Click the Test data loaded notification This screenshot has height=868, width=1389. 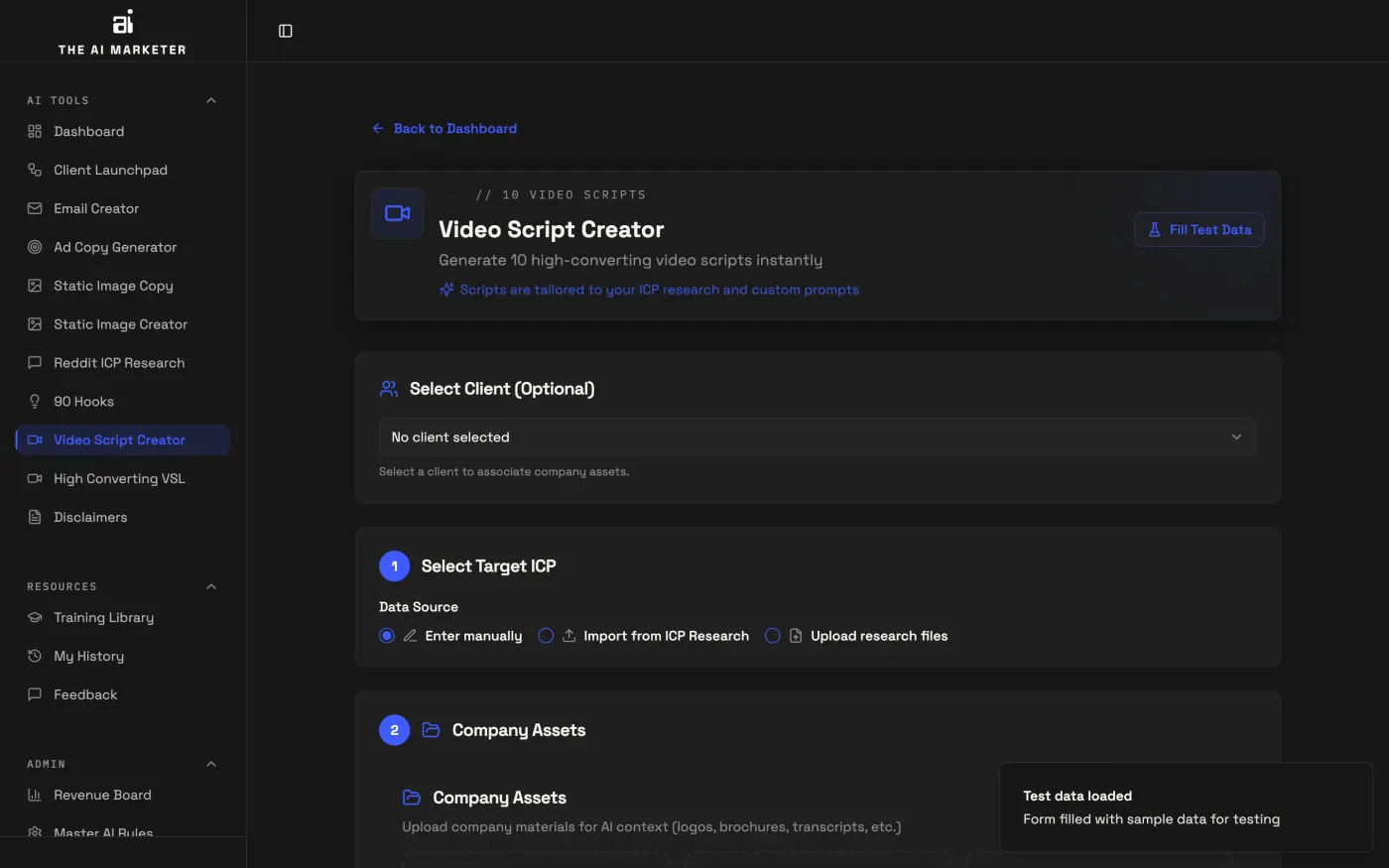tap(1186, 807)
